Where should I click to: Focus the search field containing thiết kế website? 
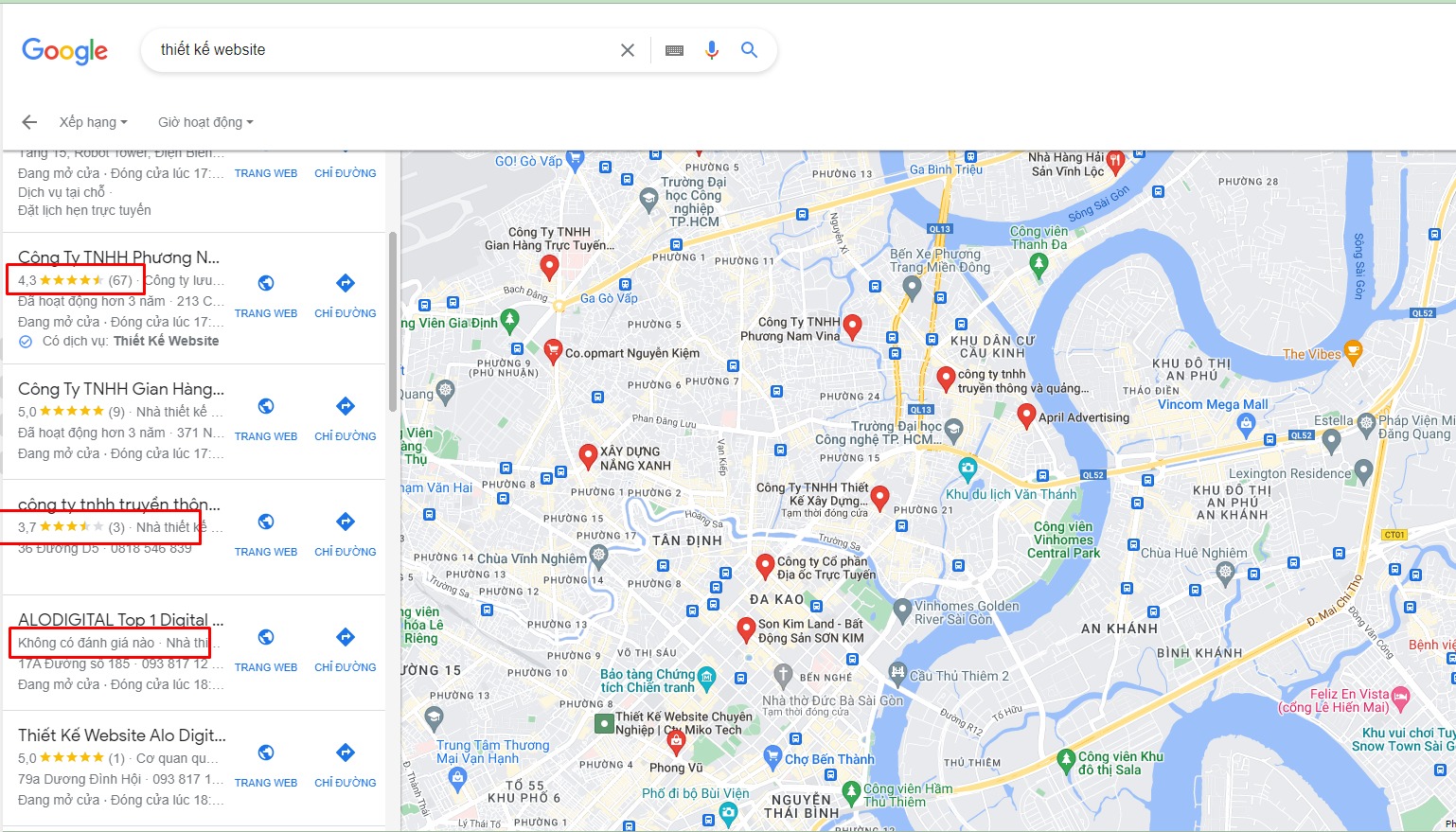379,50
